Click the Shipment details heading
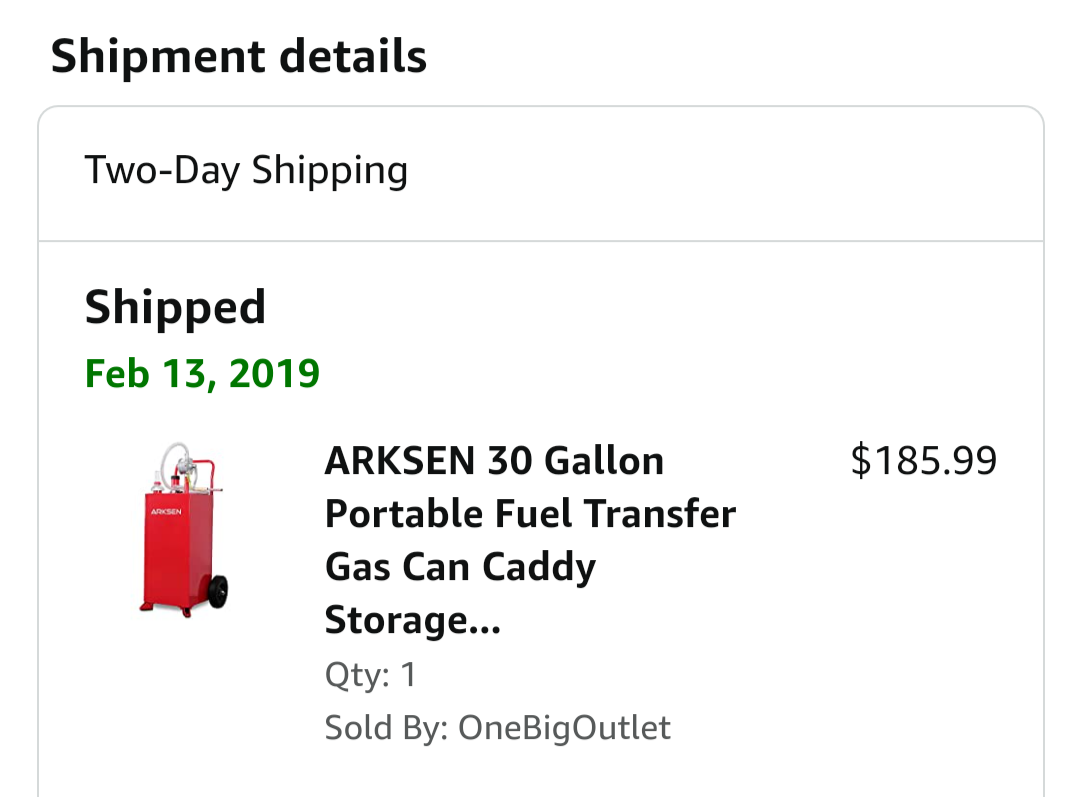Screen dimensions: 1080x797 [239, 57]
